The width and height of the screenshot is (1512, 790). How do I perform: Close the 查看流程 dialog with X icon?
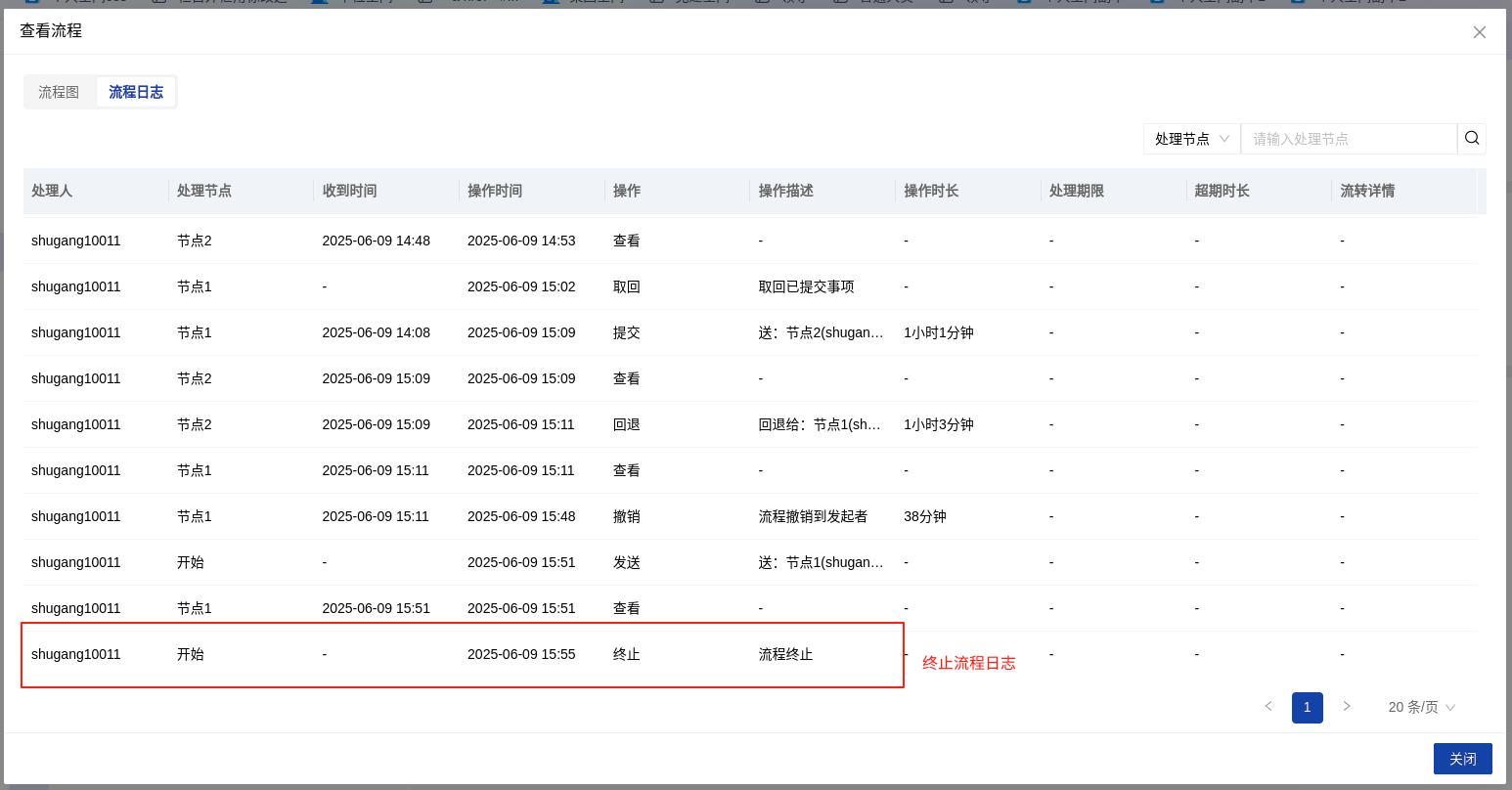coord(1480,32)
